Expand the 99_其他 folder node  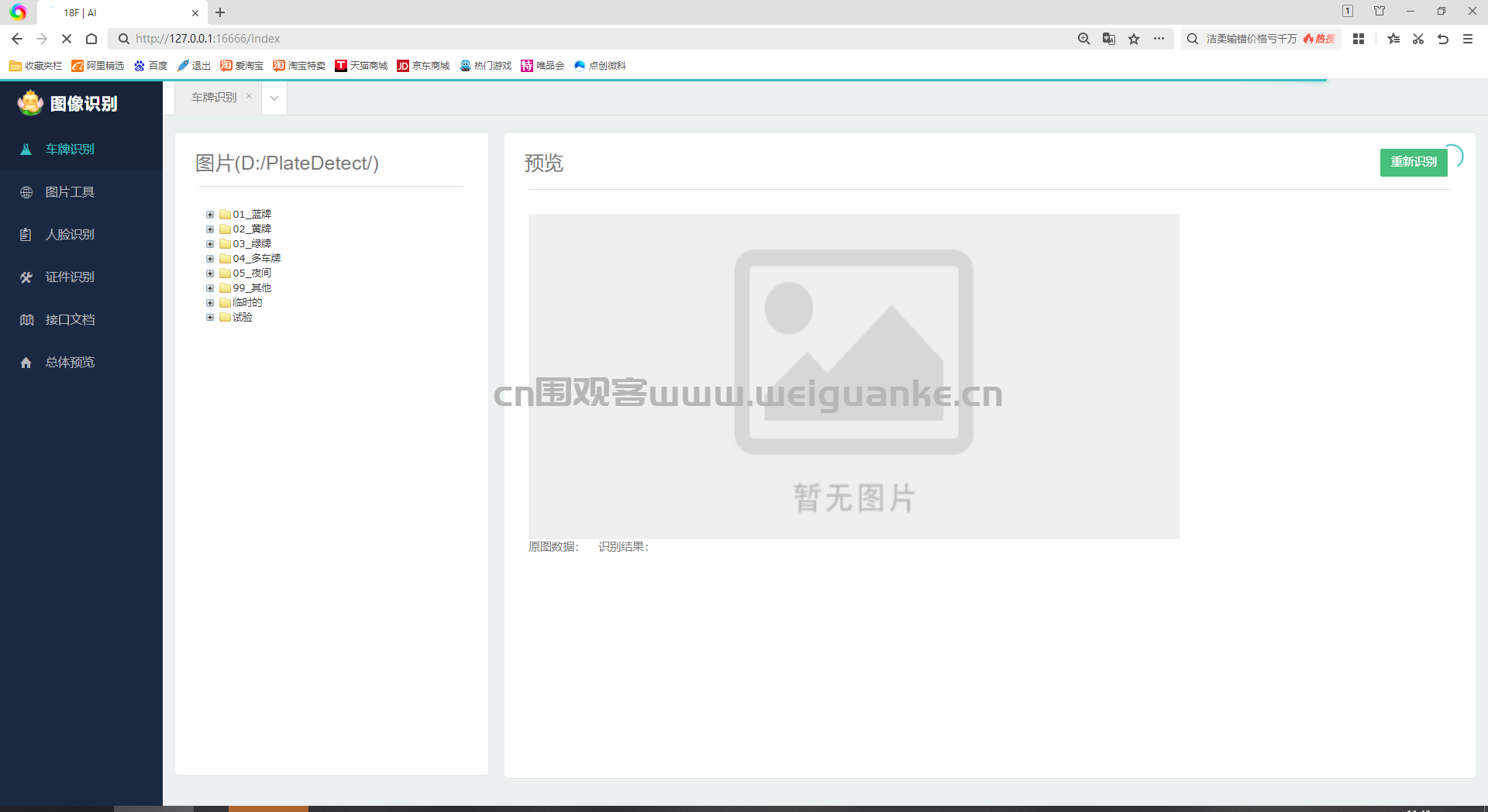210,288
